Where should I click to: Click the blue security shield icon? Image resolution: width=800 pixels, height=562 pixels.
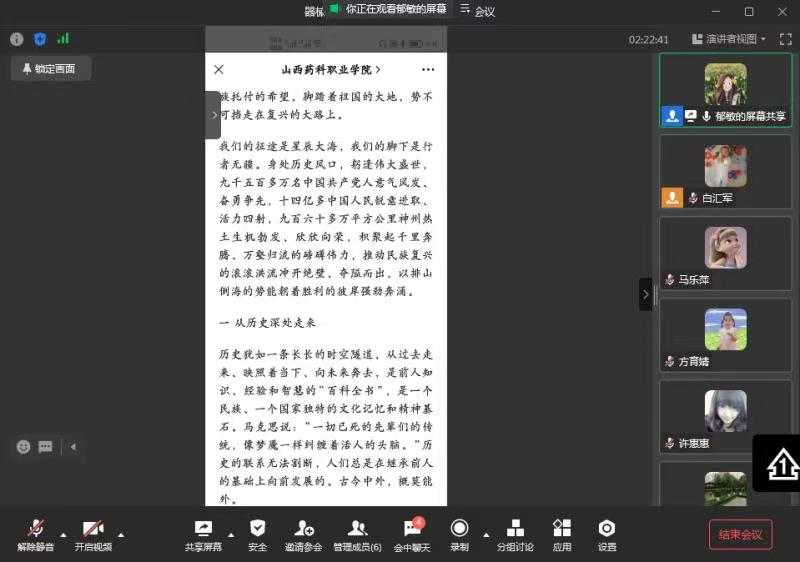pos(40,39)
